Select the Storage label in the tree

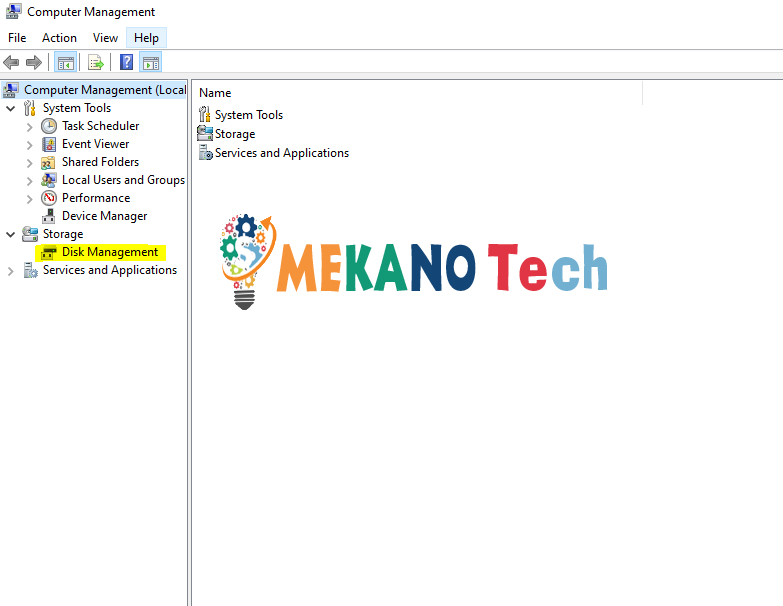63,234
